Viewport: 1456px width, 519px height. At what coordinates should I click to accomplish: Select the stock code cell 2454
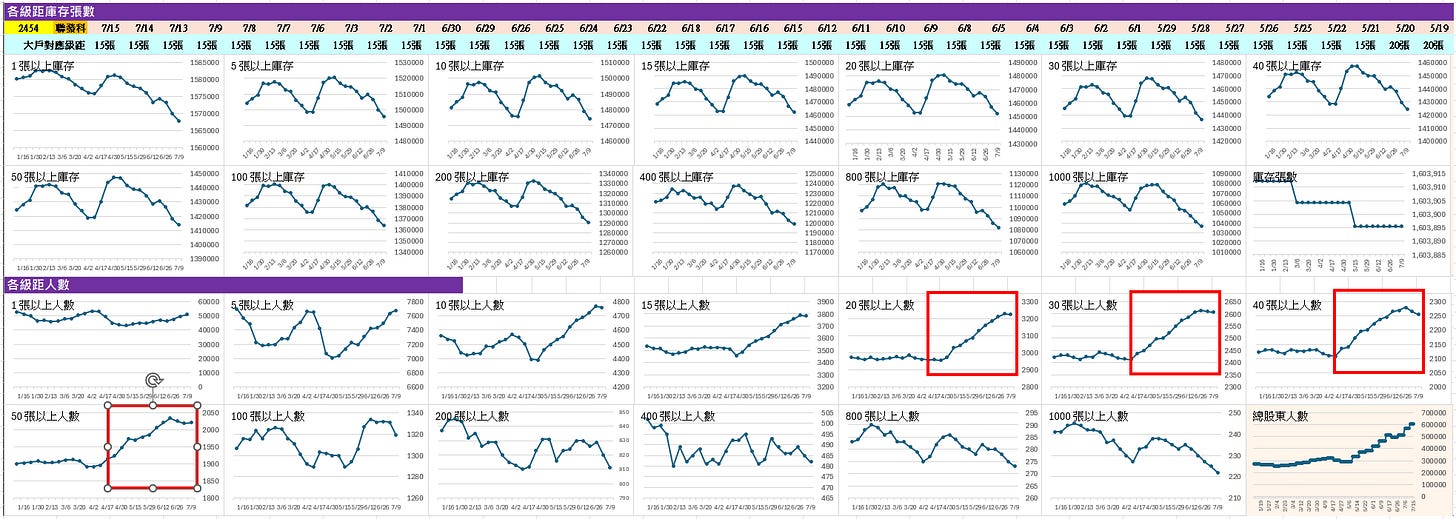click(29, 28)
